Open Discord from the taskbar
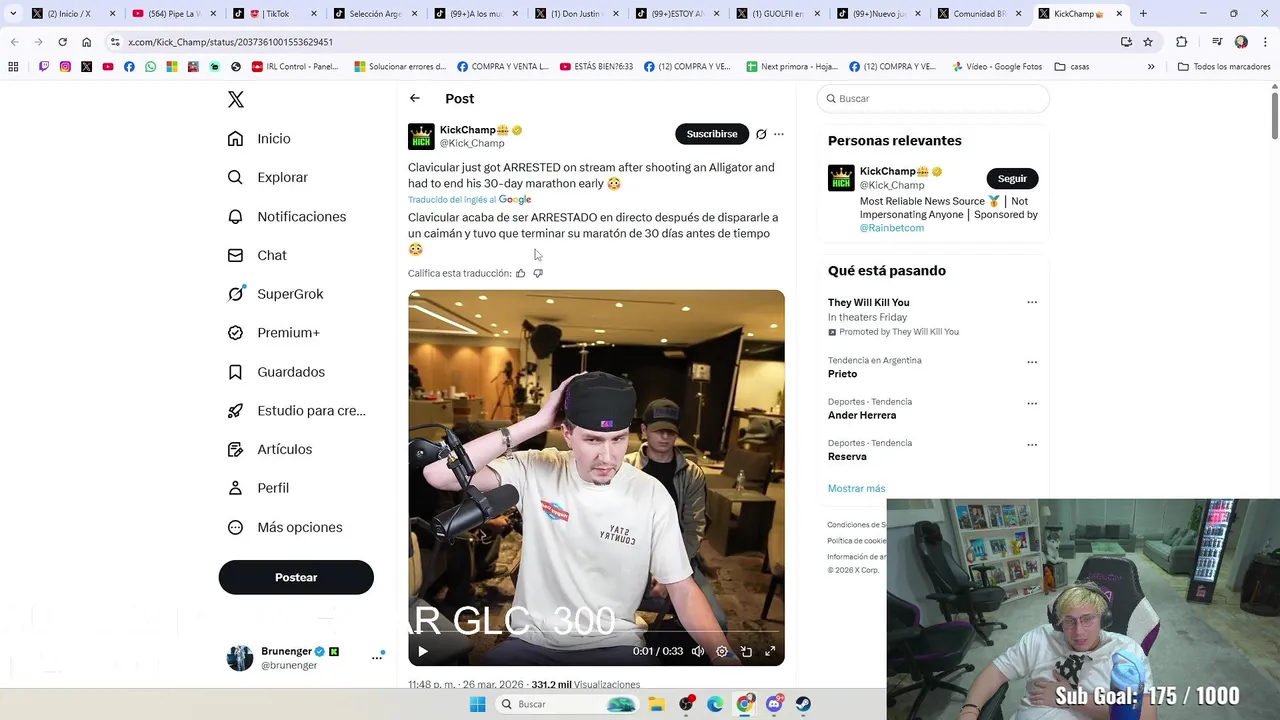1280x720 pixels. click(x=774, y=704)
